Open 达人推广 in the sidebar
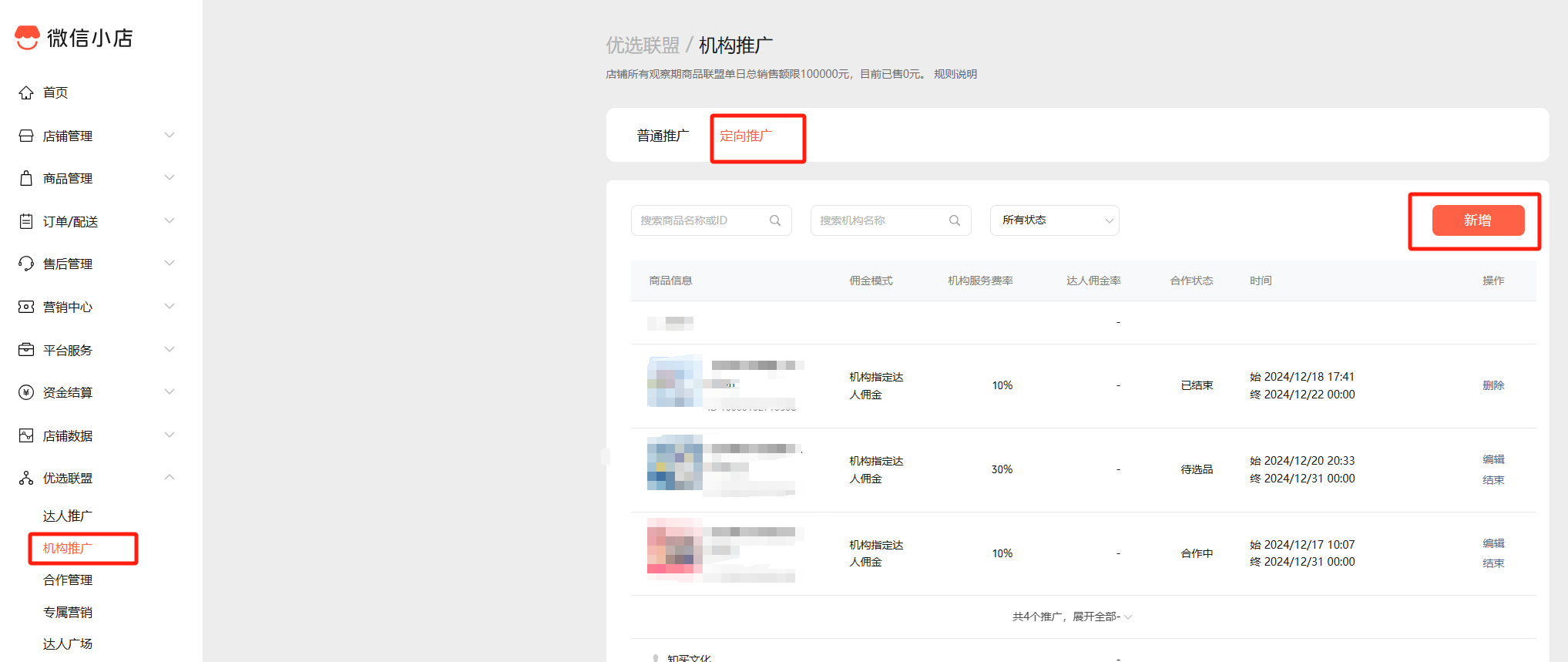Viewport: 1568px width, 662px height. (68, 516)
